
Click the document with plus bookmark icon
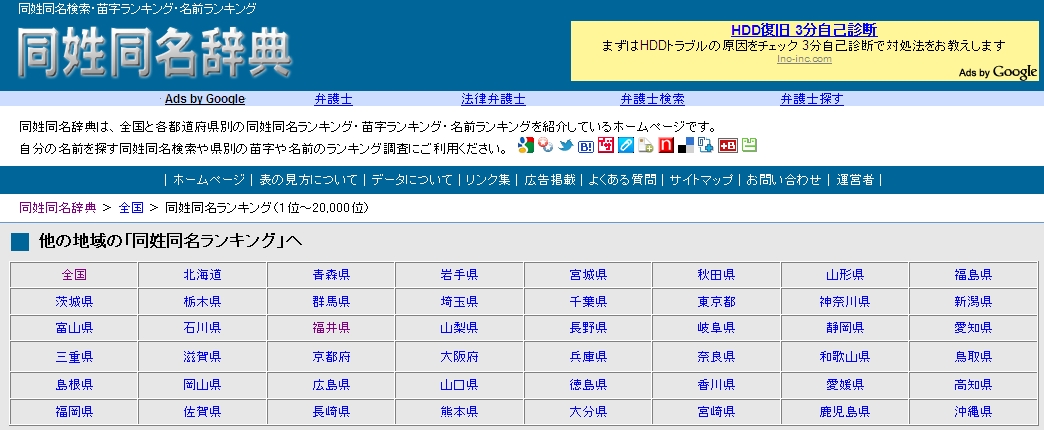point(646,146)
